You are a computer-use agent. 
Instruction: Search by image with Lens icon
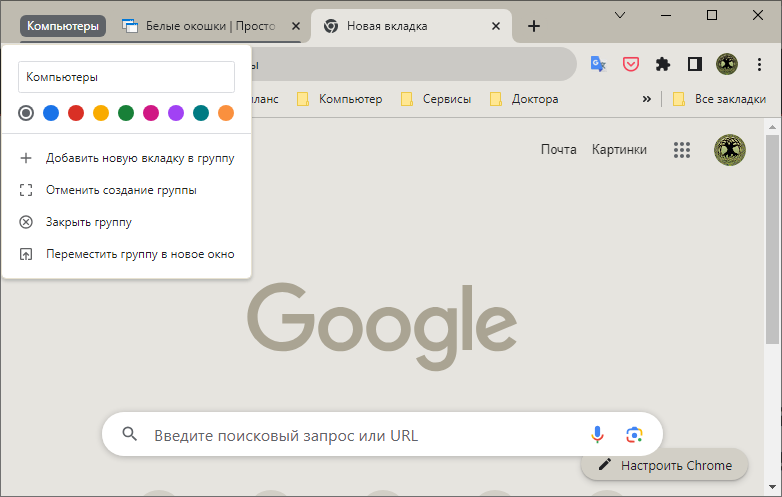pyautogui.click(x=634, y=435)
